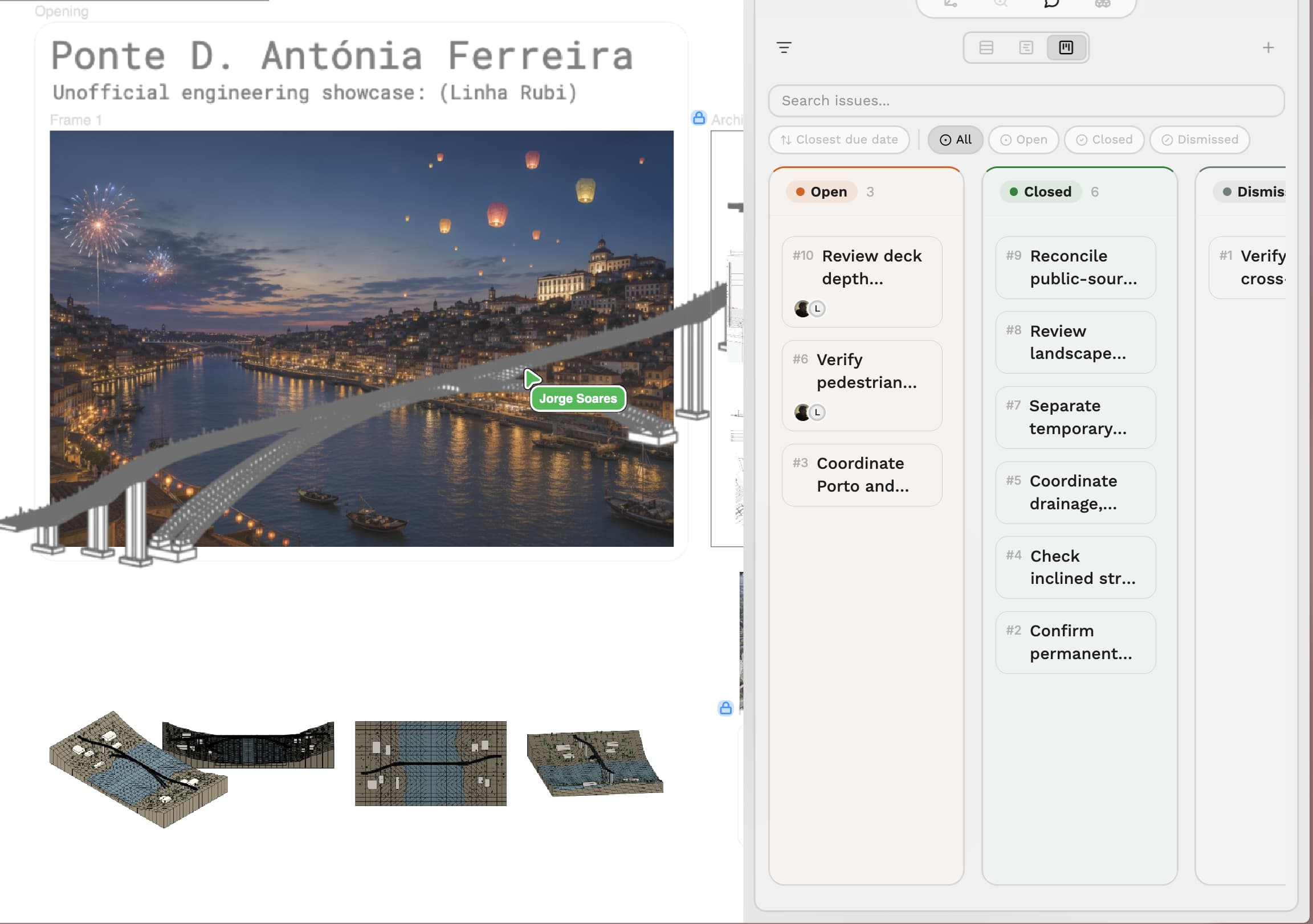
Task: Click the photo avatar on issue #10
Action: tap(802, 309)
